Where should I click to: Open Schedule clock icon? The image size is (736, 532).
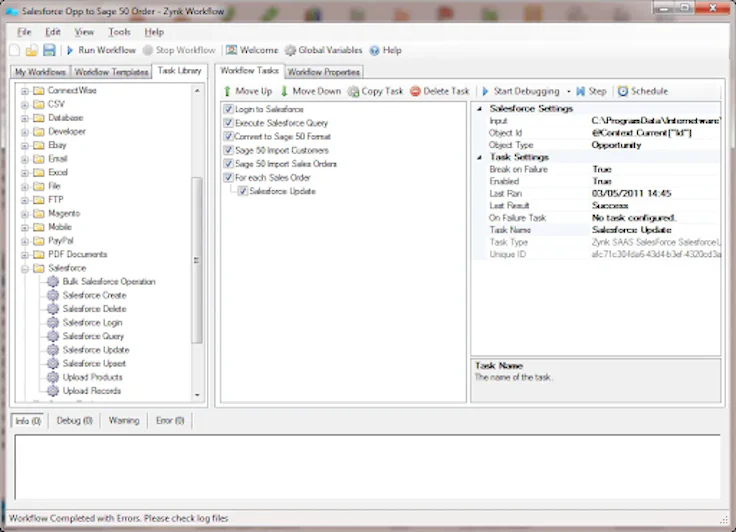[x=623, y=91]
